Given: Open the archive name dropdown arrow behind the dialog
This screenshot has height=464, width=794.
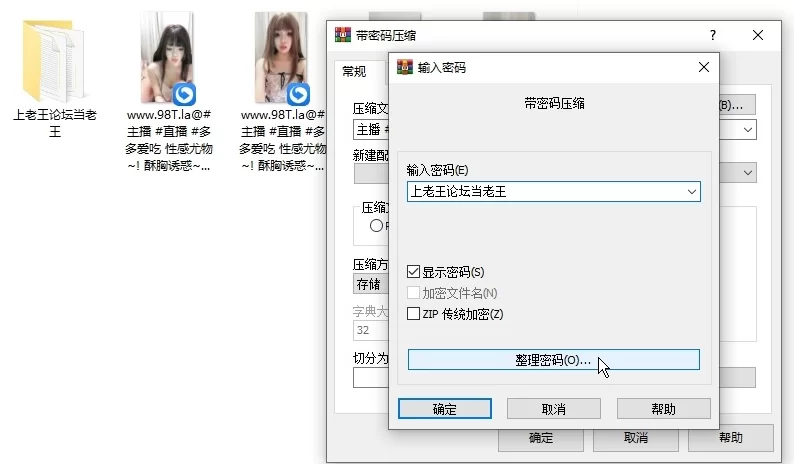Looking at the screenshot, I should (x=747, y=130).
